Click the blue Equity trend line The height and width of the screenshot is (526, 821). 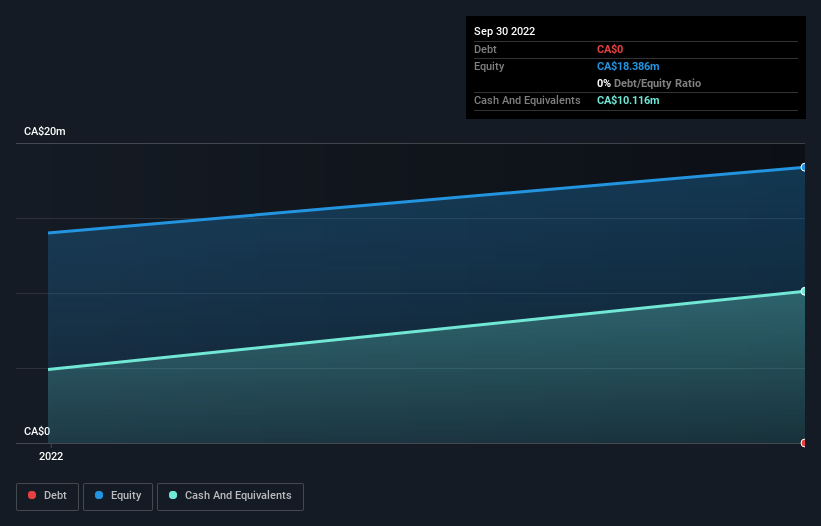coord(426,200)
